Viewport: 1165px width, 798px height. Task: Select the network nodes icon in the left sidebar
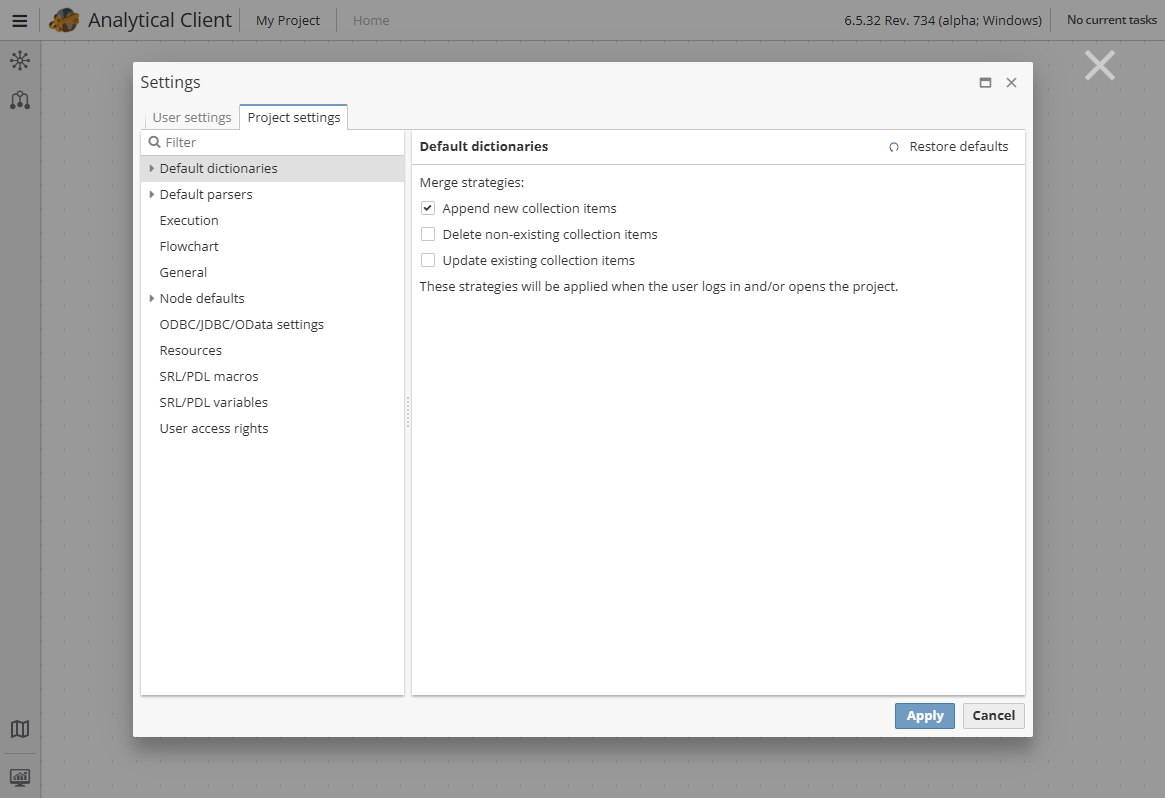(20, 60)
